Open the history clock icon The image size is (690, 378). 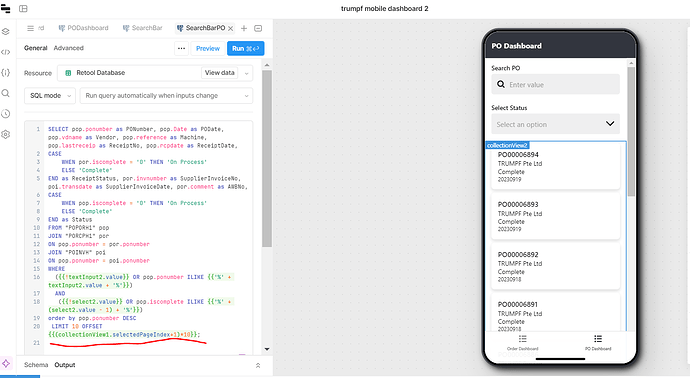(6, 114)
